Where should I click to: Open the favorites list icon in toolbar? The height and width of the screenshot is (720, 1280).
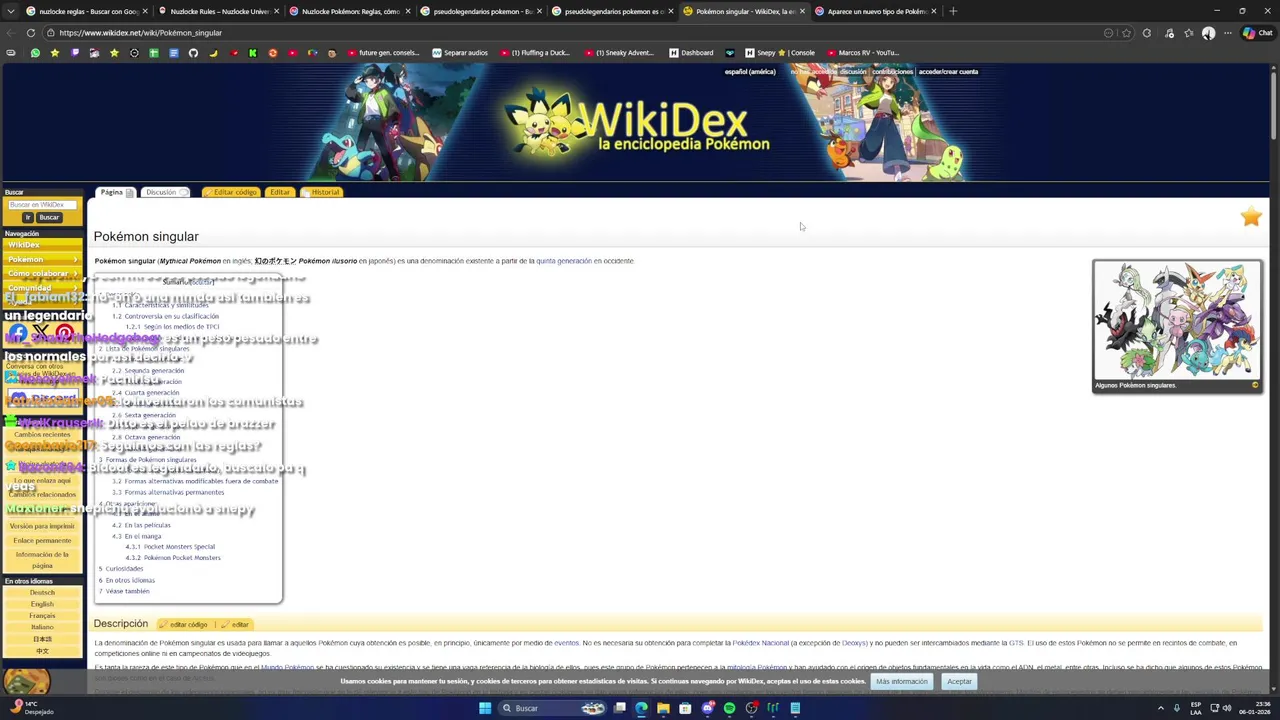pyautogui.click(x=1188, y=33)
